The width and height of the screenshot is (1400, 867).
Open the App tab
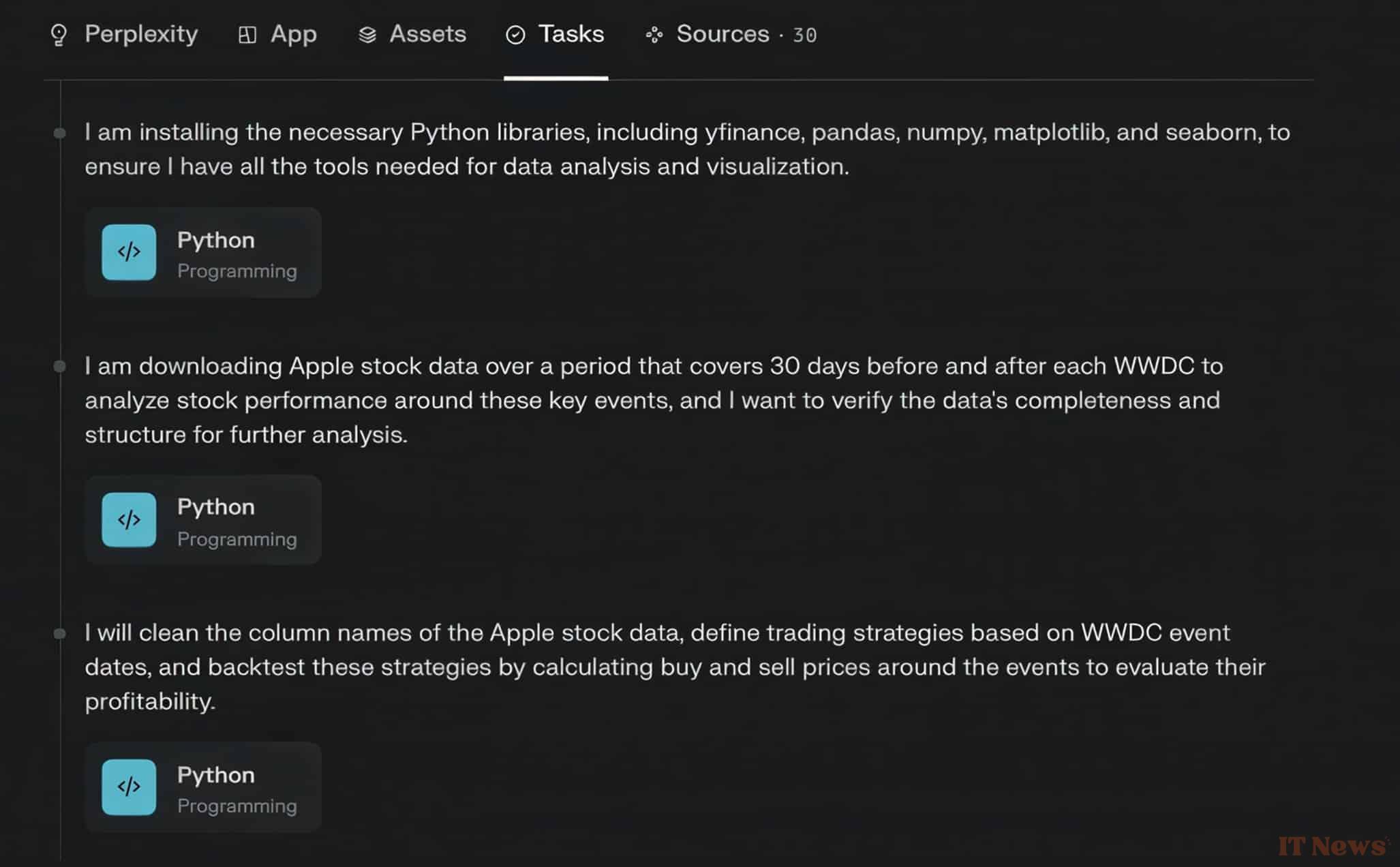293,34
